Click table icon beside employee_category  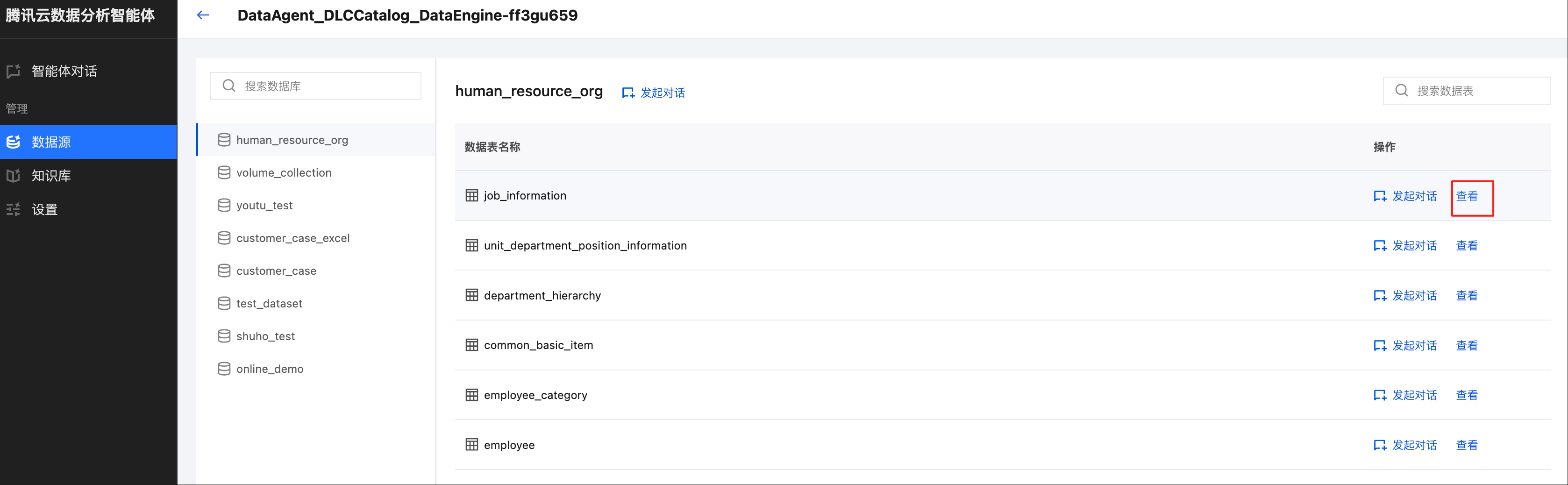click(x=472, y=395)
